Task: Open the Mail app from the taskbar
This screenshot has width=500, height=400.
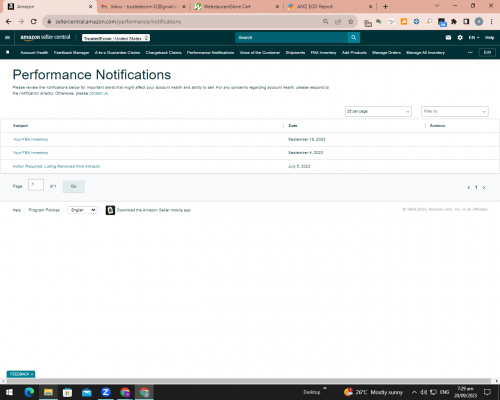Action: [87, 392]
